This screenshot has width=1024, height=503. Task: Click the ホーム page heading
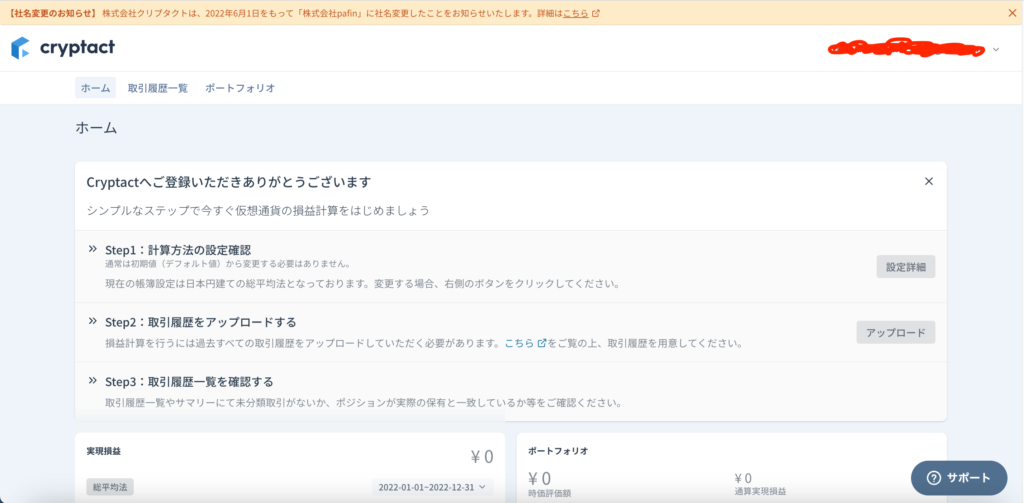point(96,128)
